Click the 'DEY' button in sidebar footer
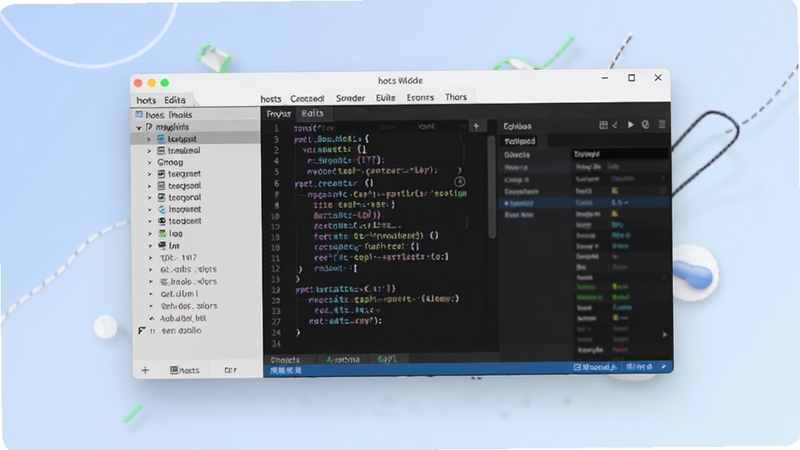The height and width of the screenshot is (450, 800). (231, 370)
